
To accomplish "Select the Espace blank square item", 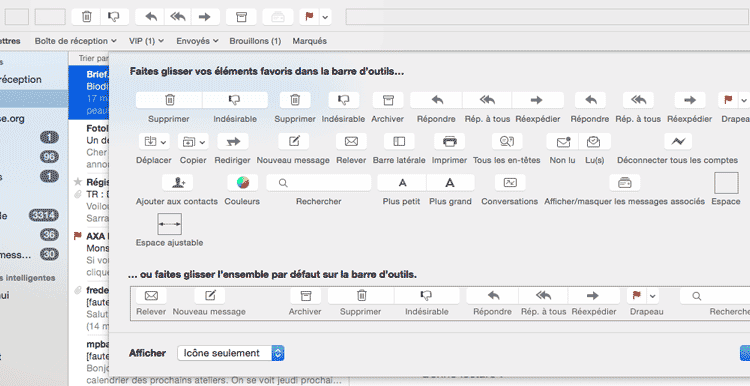I will (x=726, y=184).
